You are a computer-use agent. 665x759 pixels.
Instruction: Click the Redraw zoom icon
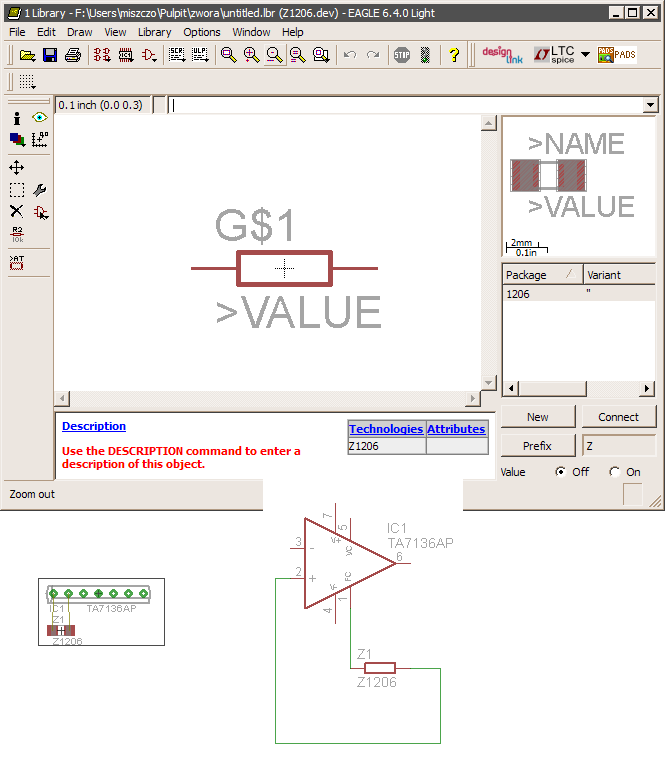coord(298,55)
